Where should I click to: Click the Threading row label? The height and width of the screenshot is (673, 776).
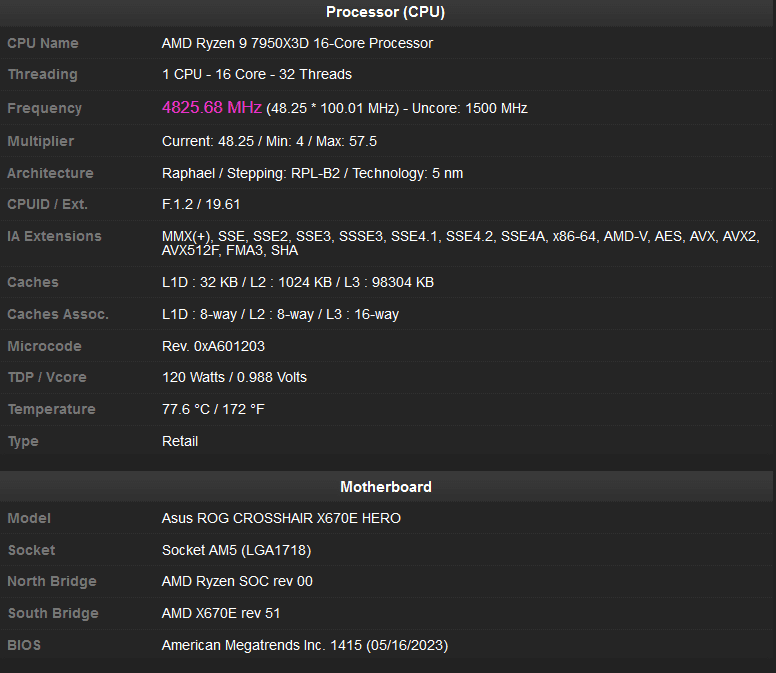pyautogui.click(x=42, y=74)
